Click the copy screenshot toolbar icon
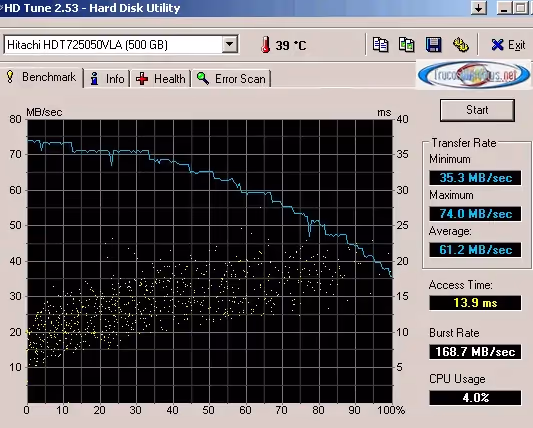 tap(407, 45)
